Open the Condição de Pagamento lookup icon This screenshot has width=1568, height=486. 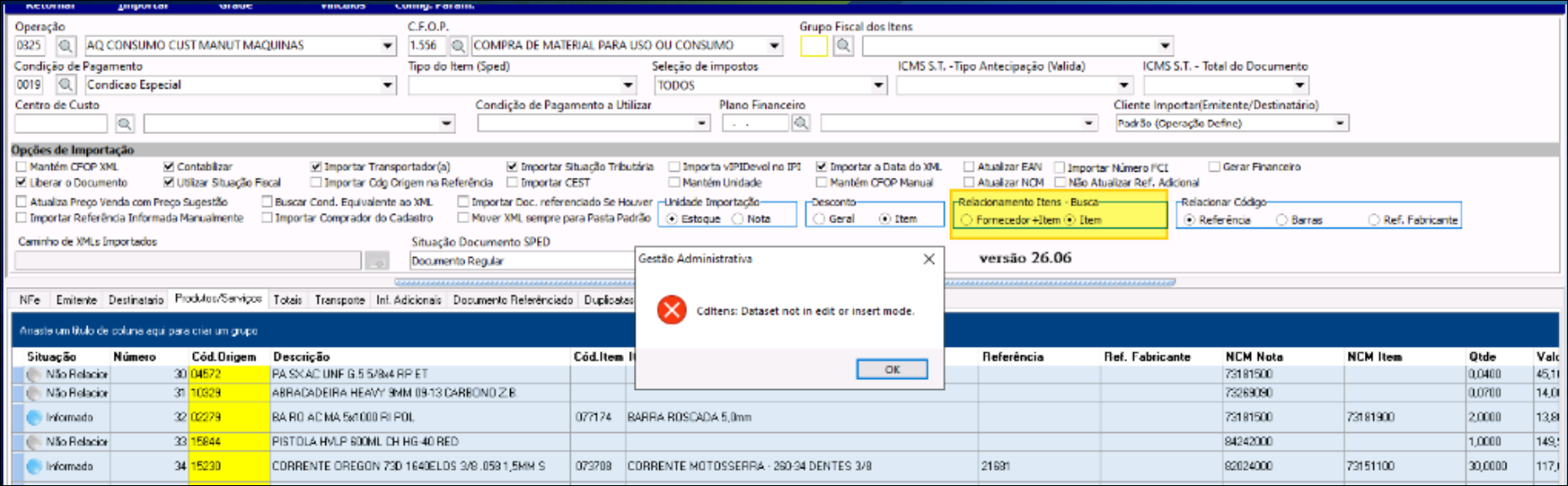tap(66, 84)
